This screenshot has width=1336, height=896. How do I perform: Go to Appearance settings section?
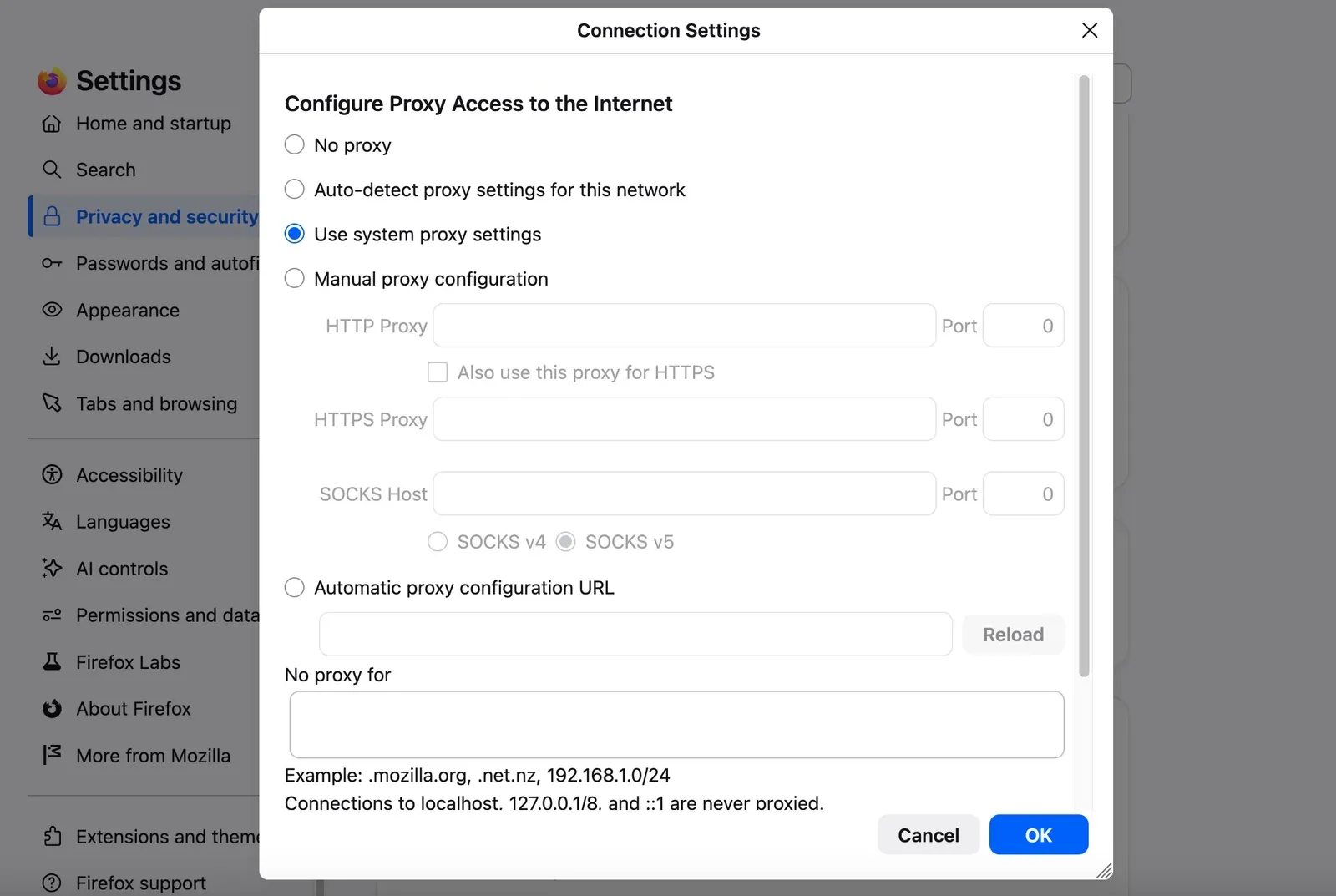click(128, 310)
